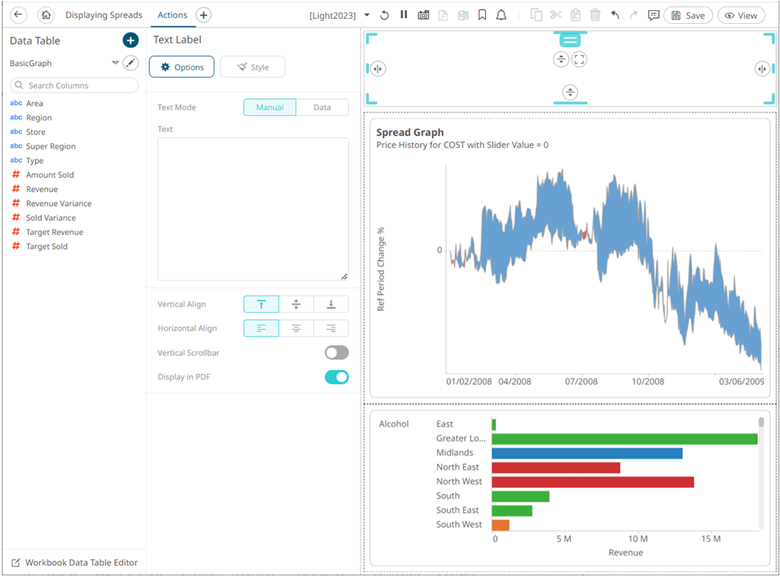The height and width of the screenshot is (576, 780).
Task: Click the Home icon in top bar
Action: point(45,15)
